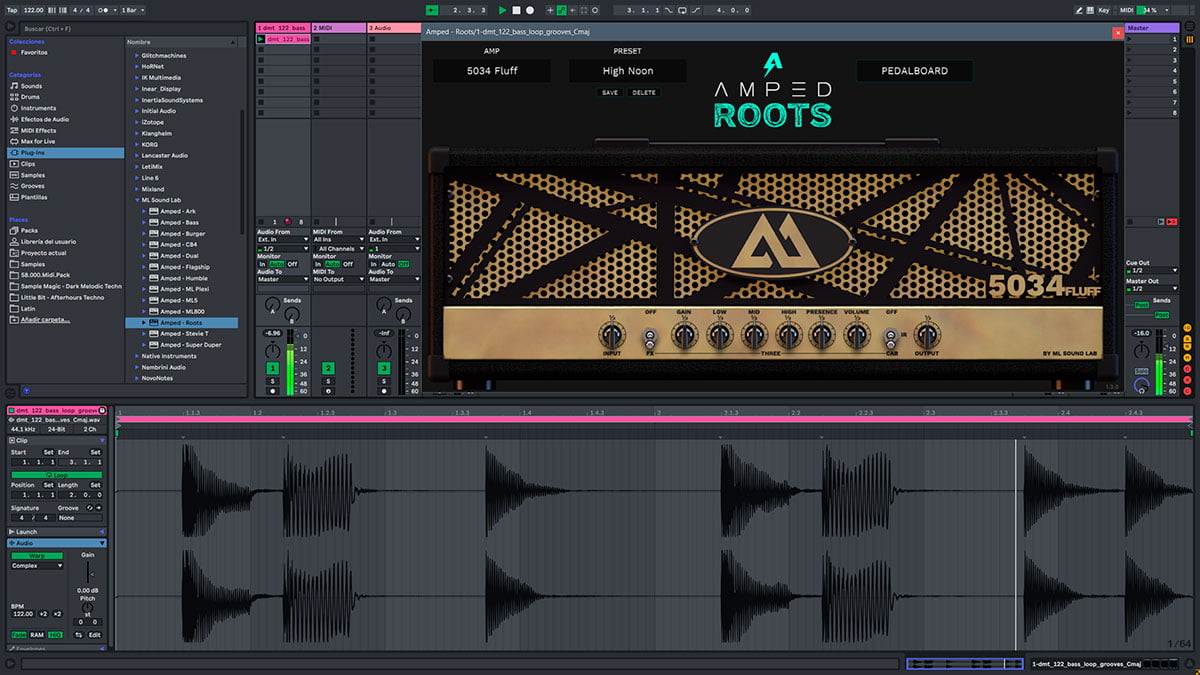
Task: Click the Tap tempo button
Action: coord(11,10)
